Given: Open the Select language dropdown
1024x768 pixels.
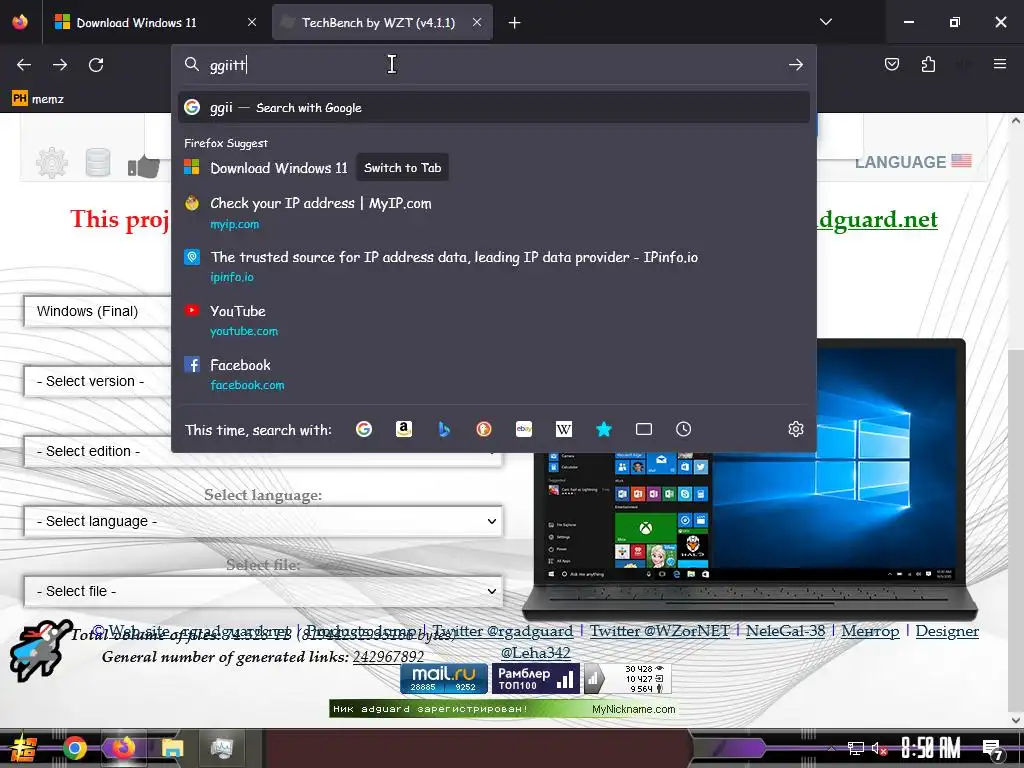Looking at the screenshot, I should pyautogui.click(x=263, y=521).
